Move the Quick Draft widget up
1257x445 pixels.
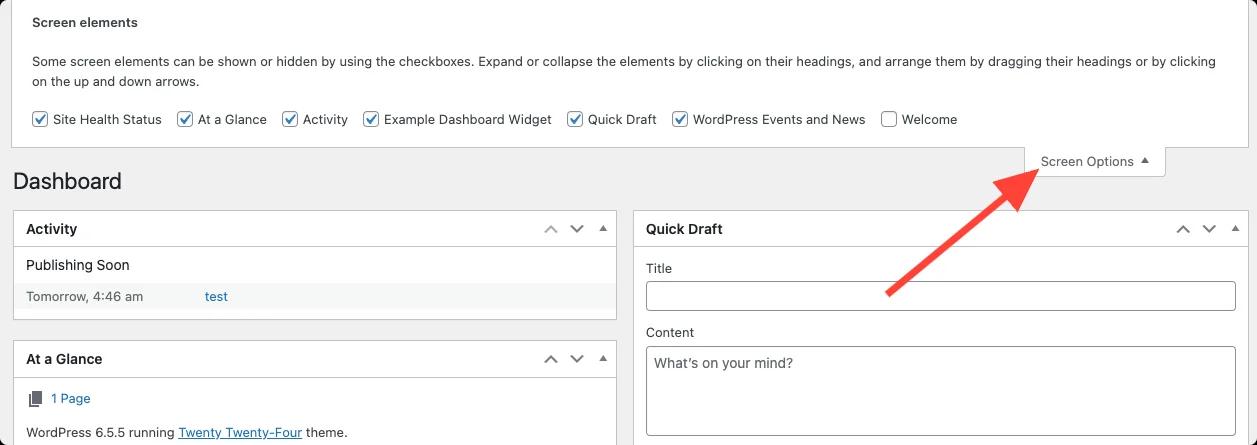1183,229
